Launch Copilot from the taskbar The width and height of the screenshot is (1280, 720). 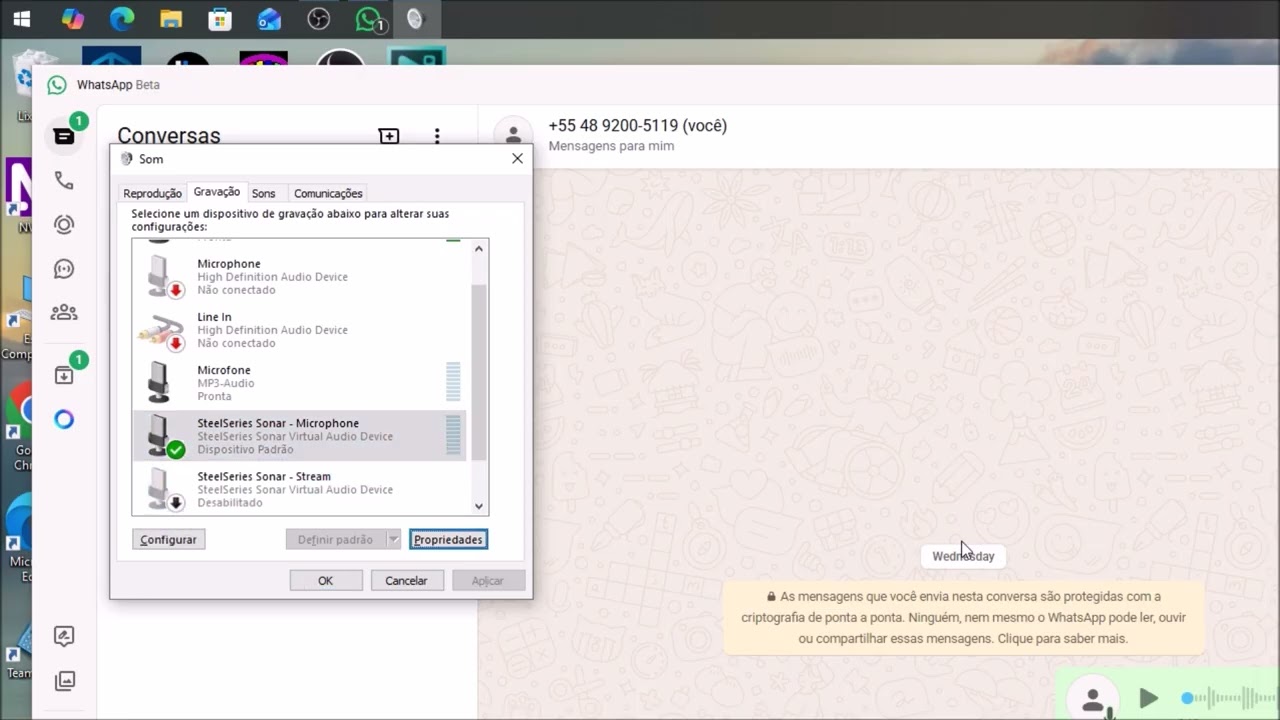click(73, 19)
